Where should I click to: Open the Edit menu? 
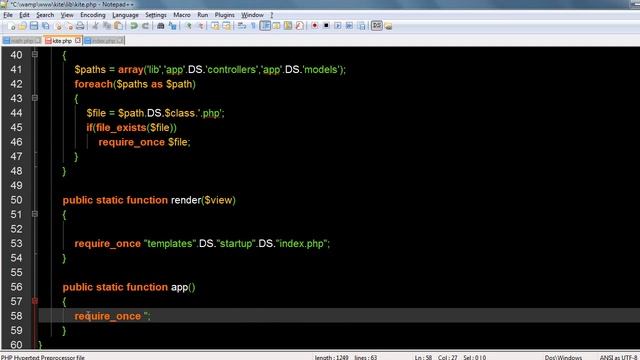pos(24,15)
